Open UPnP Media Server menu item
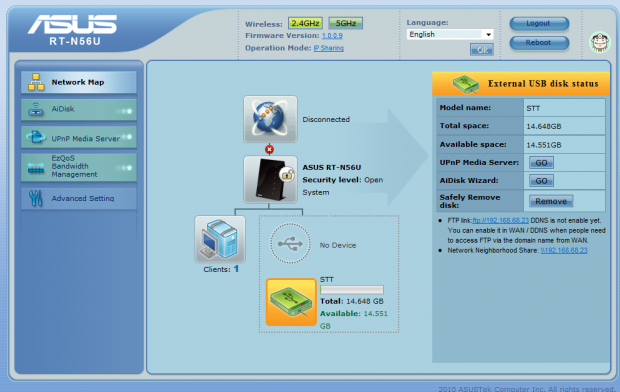620x392 pixels. (x=79, y=138)
